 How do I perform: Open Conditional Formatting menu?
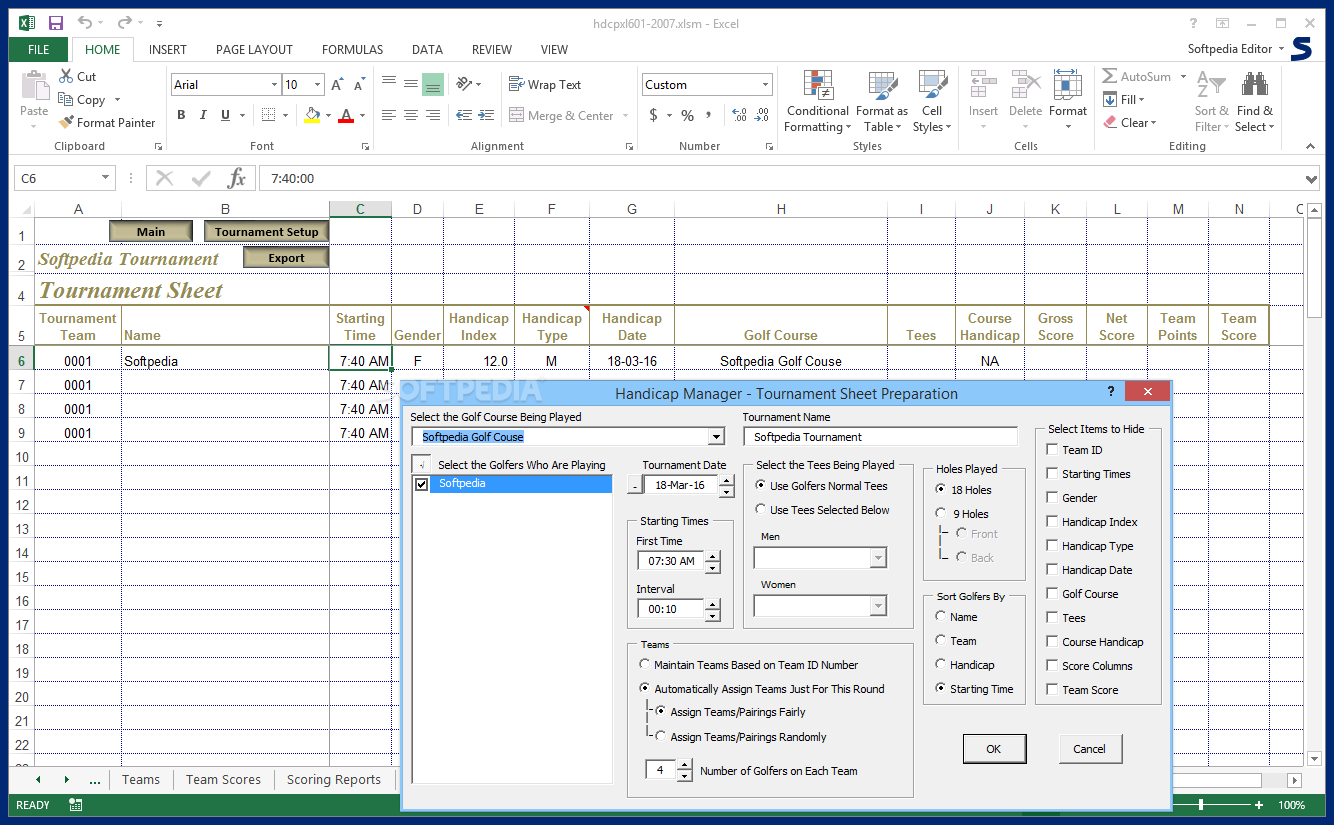point(818,102)
